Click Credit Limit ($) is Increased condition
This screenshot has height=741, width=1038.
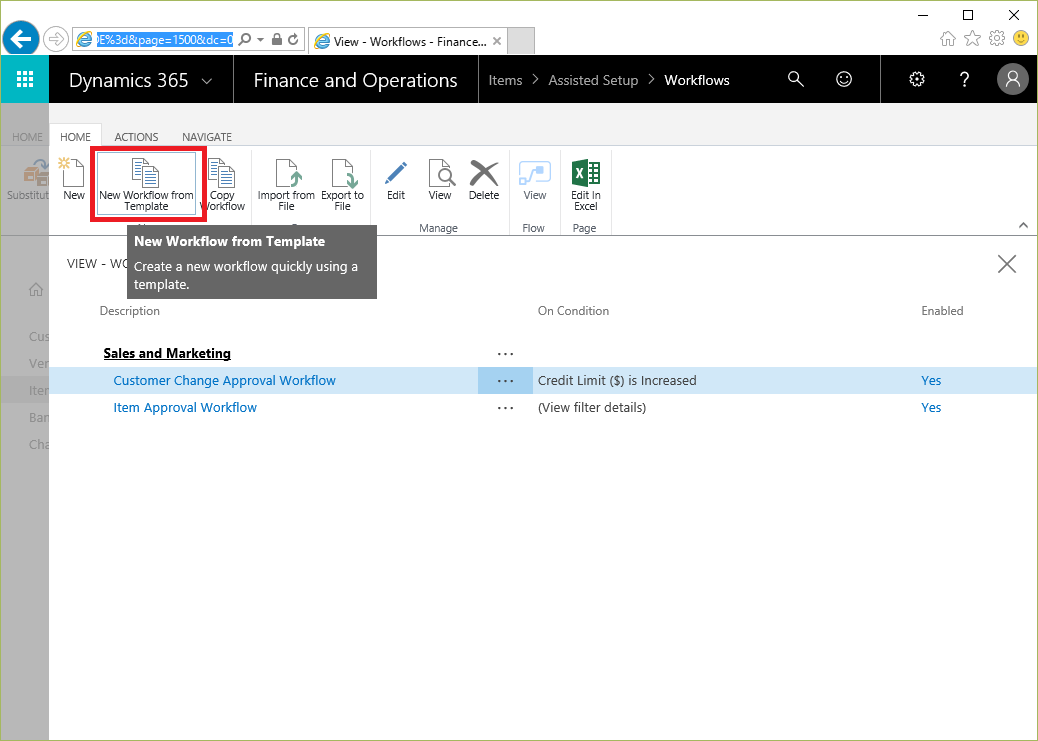pyautogui.click(x=617, y=380)
